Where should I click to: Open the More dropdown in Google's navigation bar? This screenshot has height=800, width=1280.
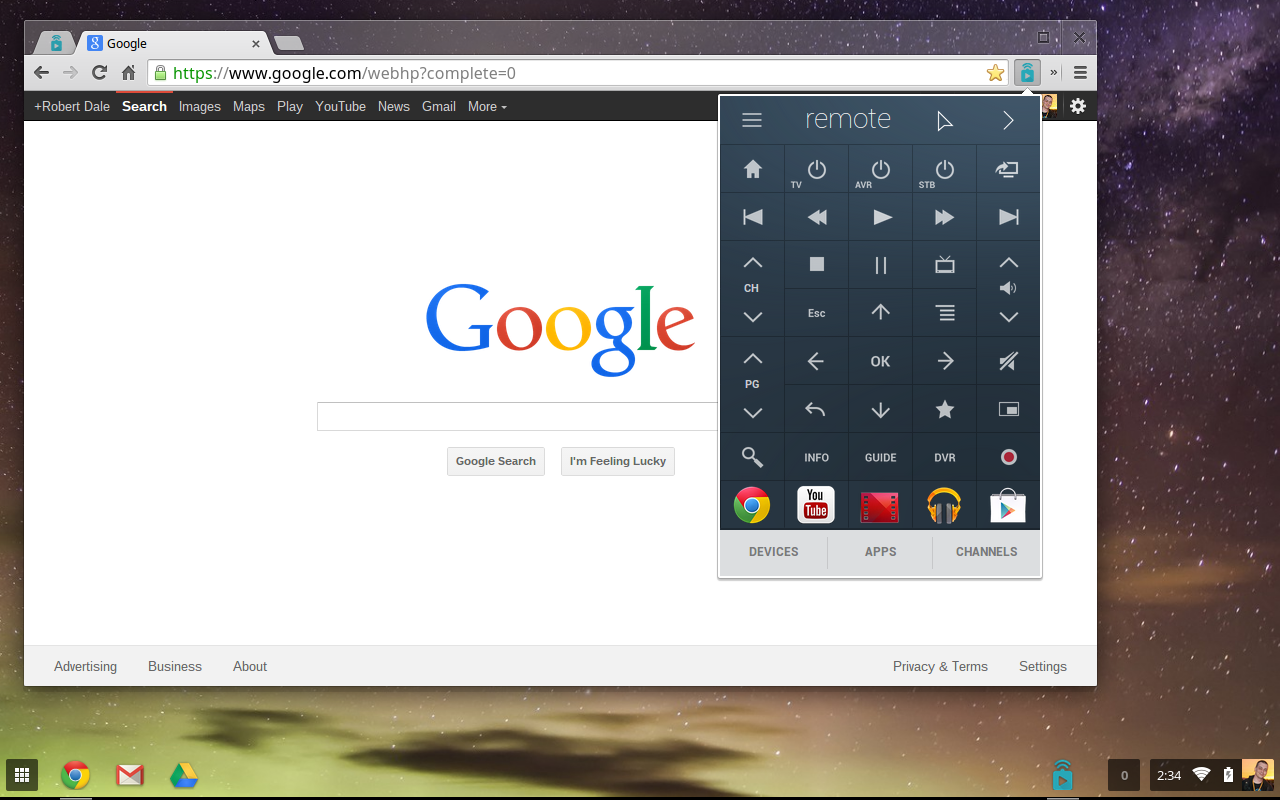tap(487, 106)
